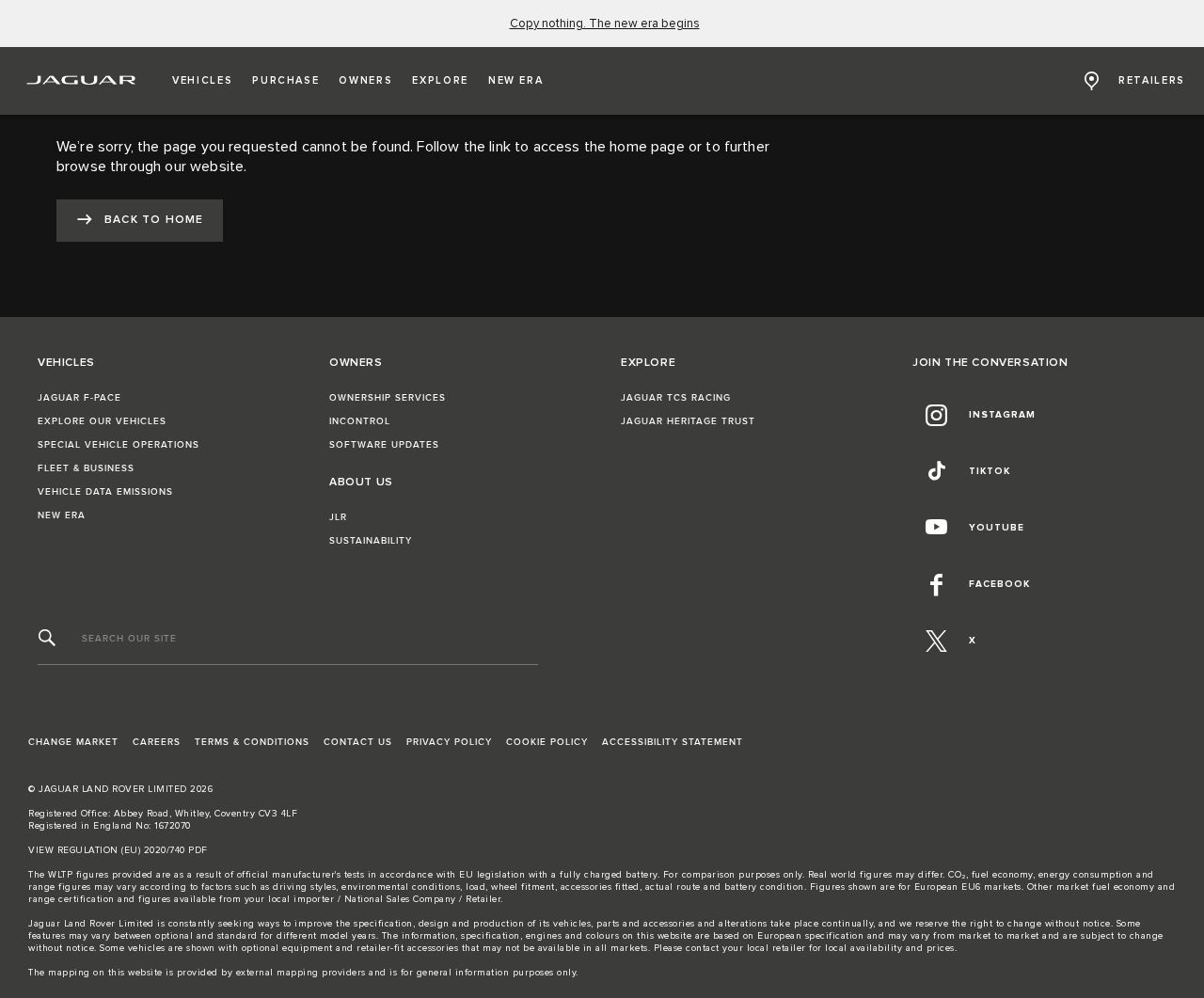Click the search magnifier icon
1204x998 pixels.
(47, 638)
